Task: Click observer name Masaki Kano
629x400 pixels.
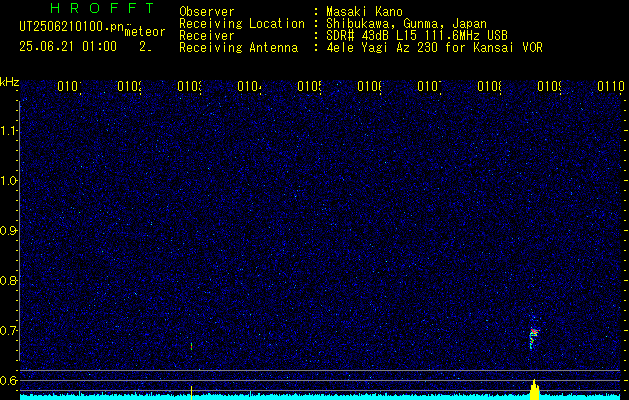Action: click(x=364, y=12)
